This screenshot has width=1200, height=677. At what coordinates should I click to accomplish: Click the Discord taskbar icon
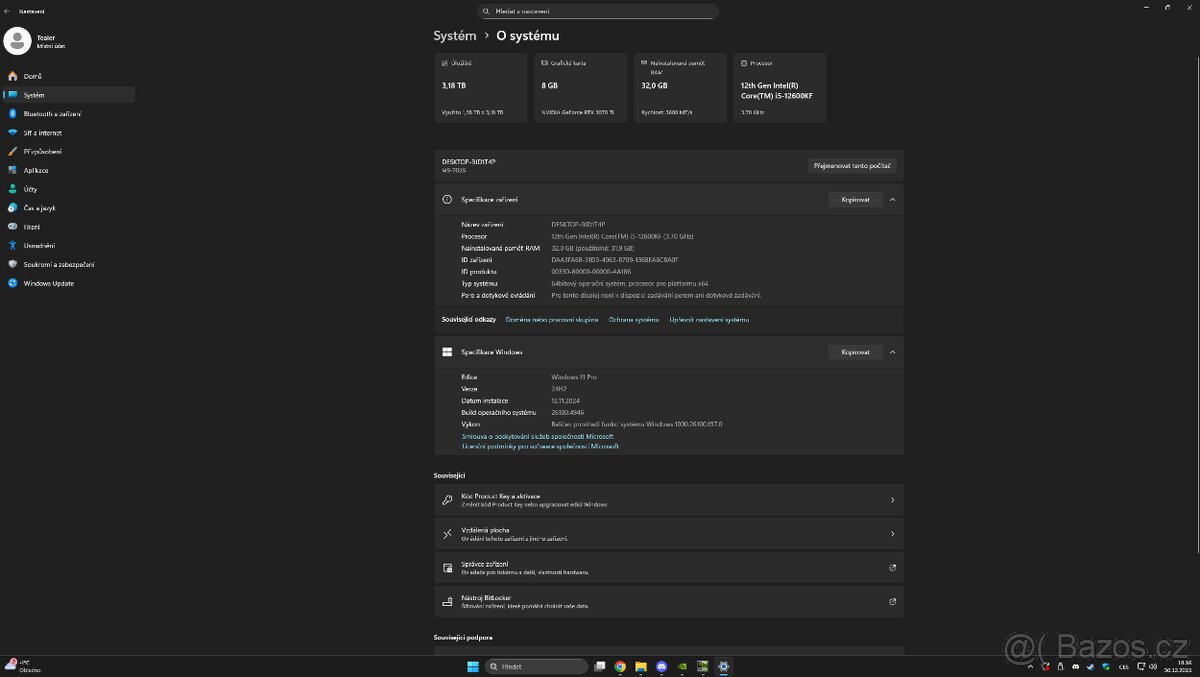[662, 666]
